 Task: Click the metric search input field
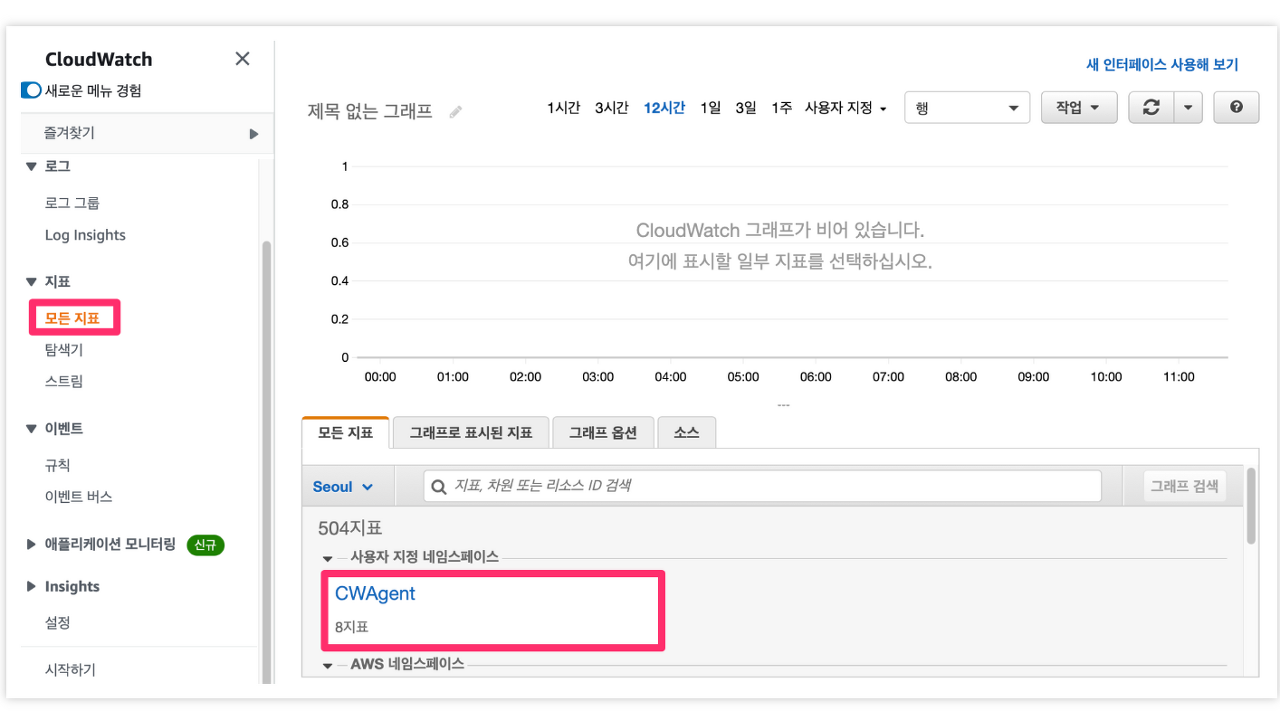[x=762, y=486]
